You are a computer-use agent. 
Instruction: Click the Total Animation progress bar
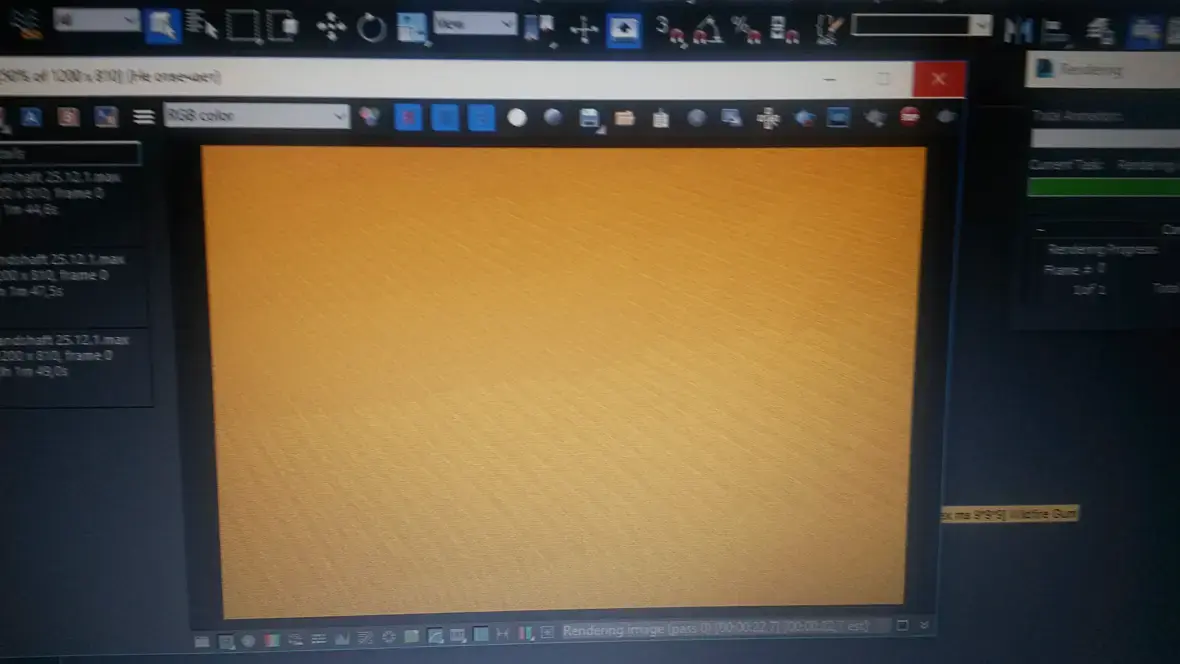point(1105,139)
